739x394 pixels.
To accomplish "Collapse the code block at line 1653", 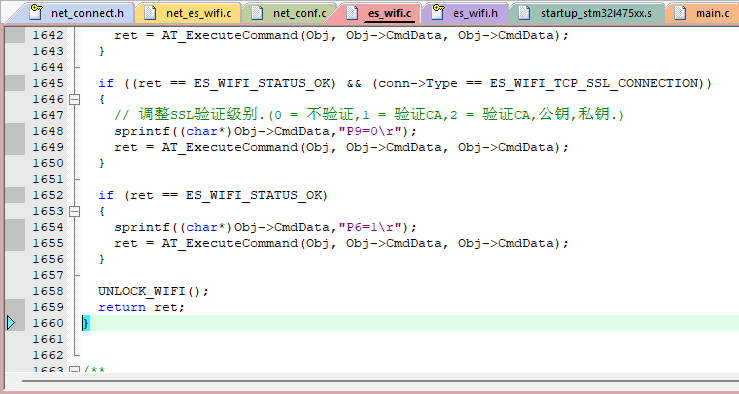I will point(74,211).
